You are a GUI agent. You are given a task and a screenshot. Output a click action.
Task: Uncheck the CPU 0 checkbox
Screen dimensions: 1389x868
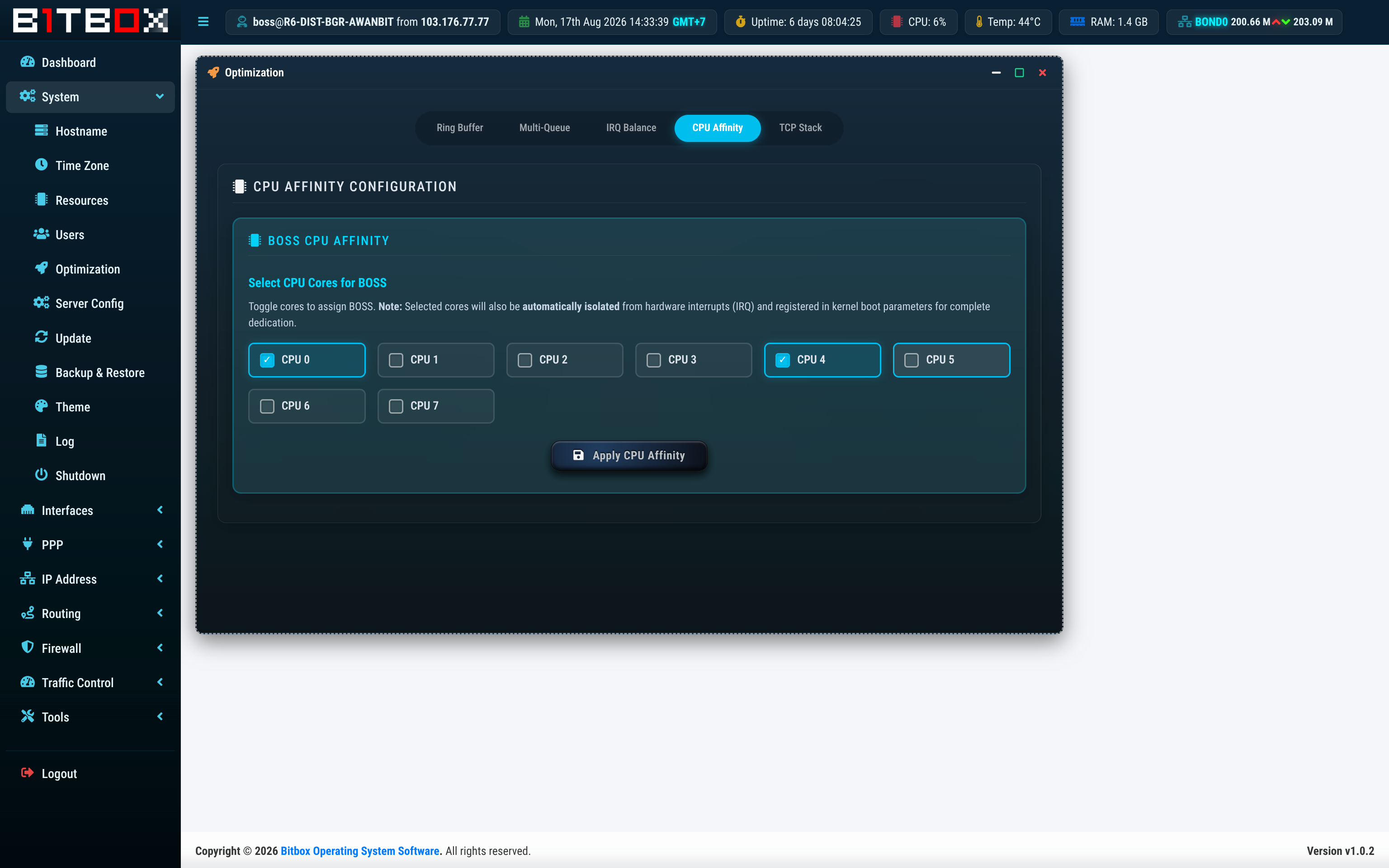click(x=267, y=360)
